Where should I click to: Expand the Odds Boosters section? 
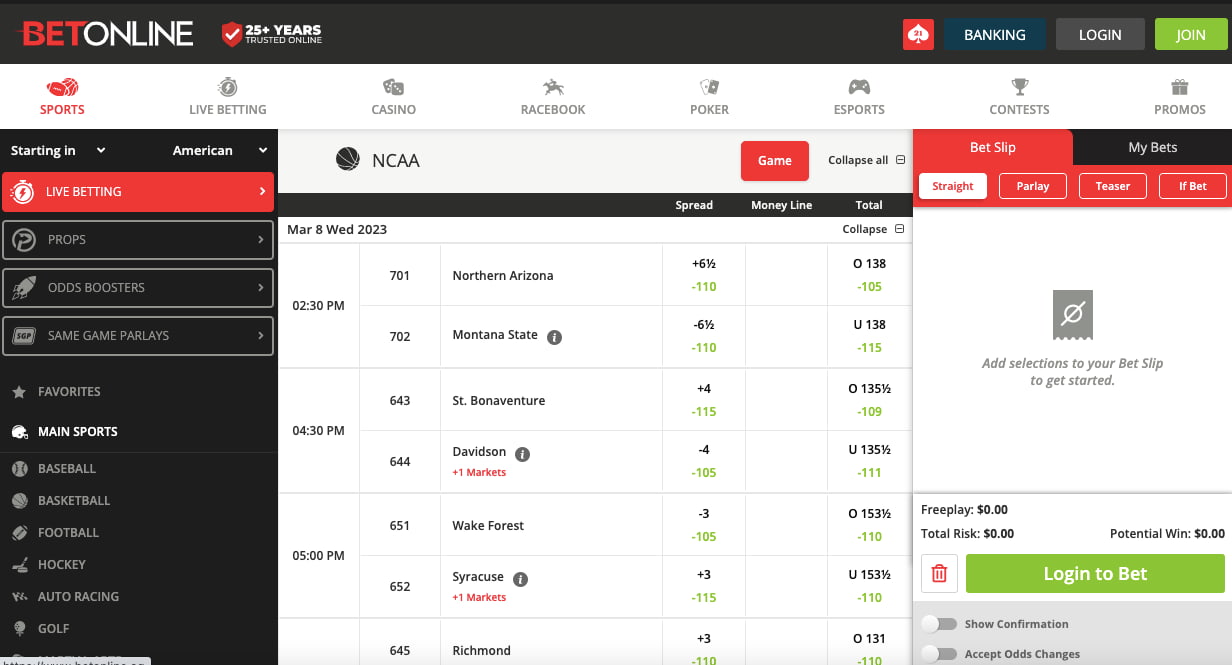(x=138, y=287)
